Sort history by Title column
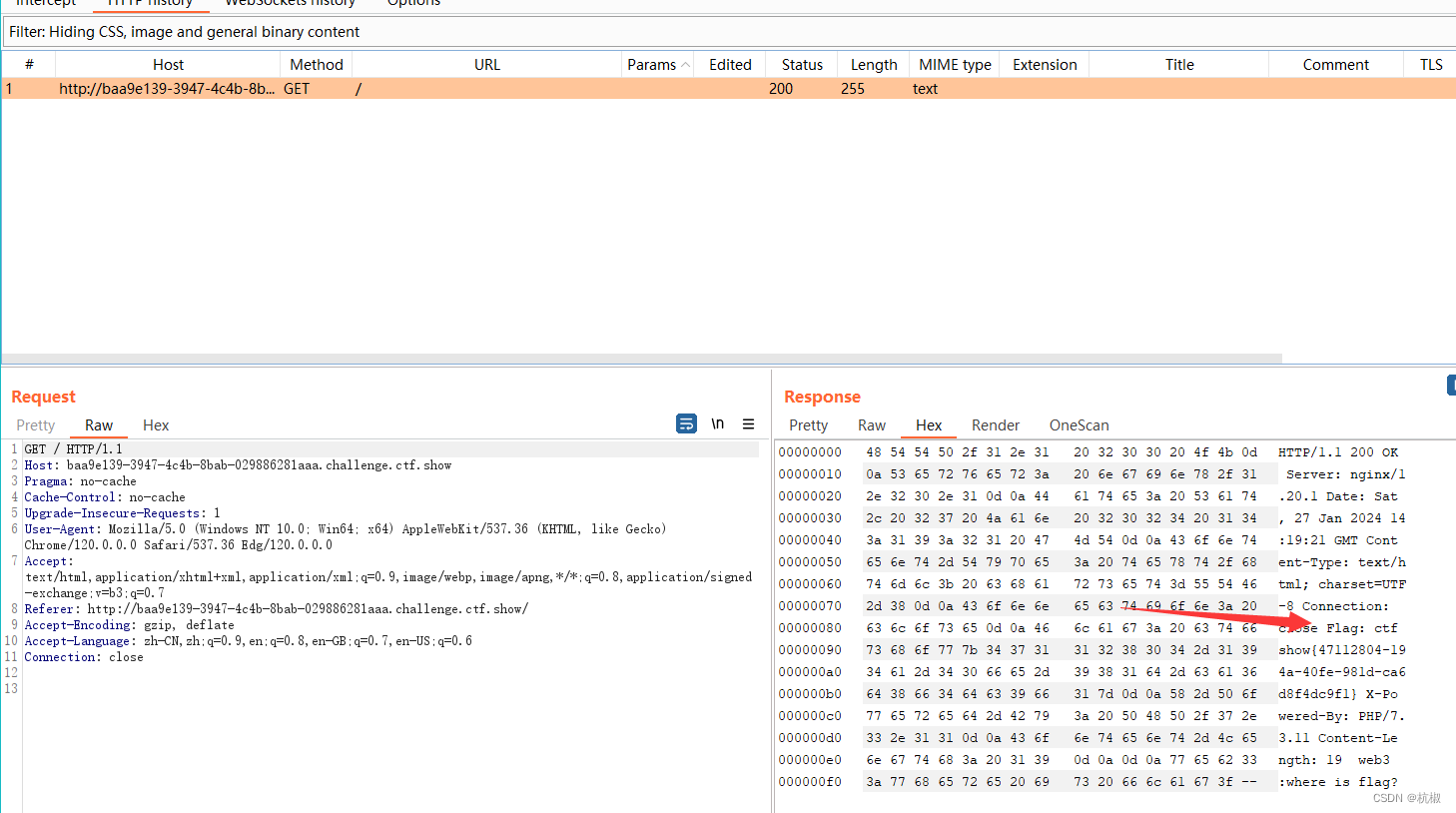The height and width of the screenshot is (813, 1456). 1179,65
